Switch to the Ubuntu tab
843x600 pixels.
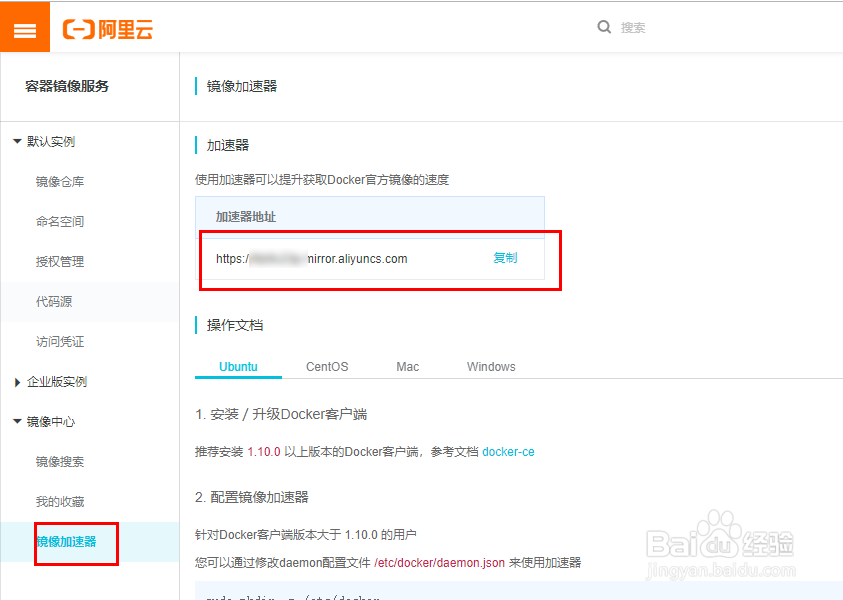[x=238, y=367]
